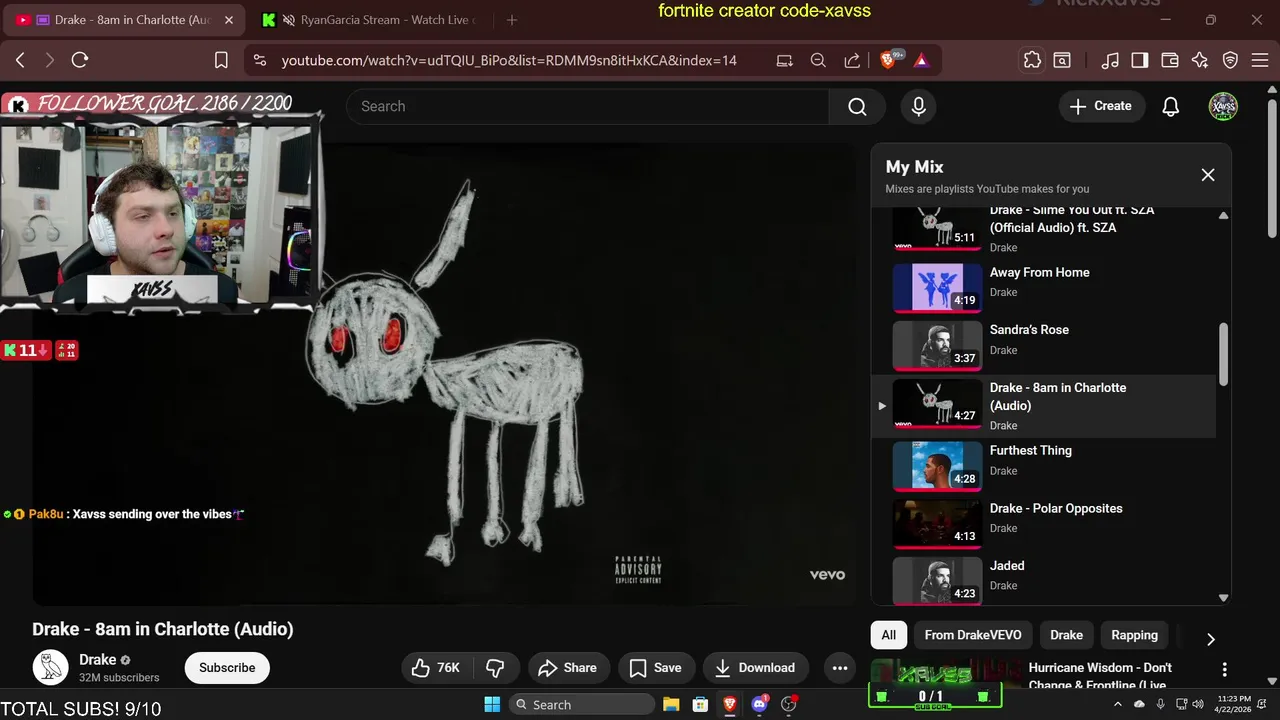Open Discord from the taskbar
The width and height of the screenshot is (1280, 720).
[759, 704]
